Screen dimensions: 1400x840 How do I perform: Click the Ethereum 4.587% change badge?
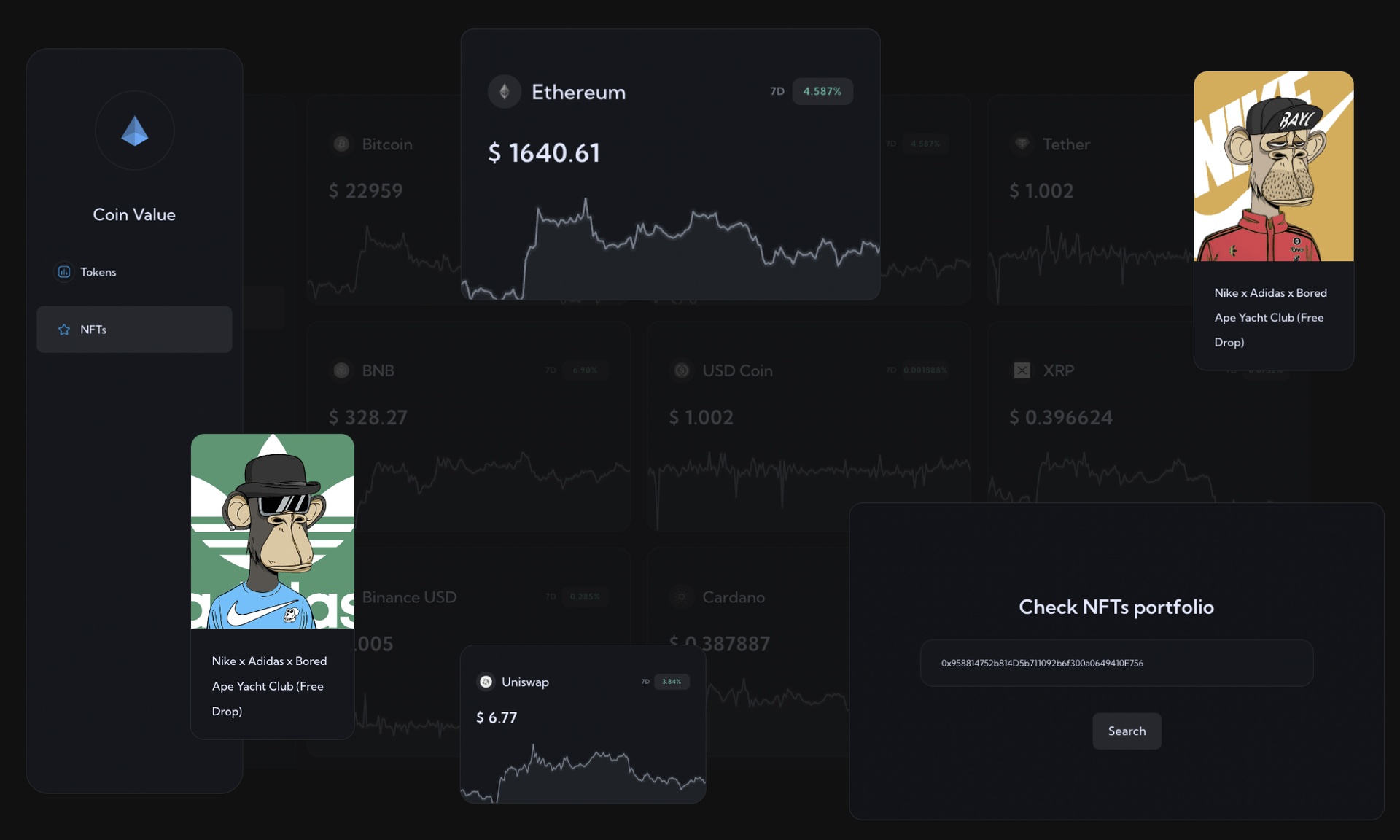[x=822, y=91]
